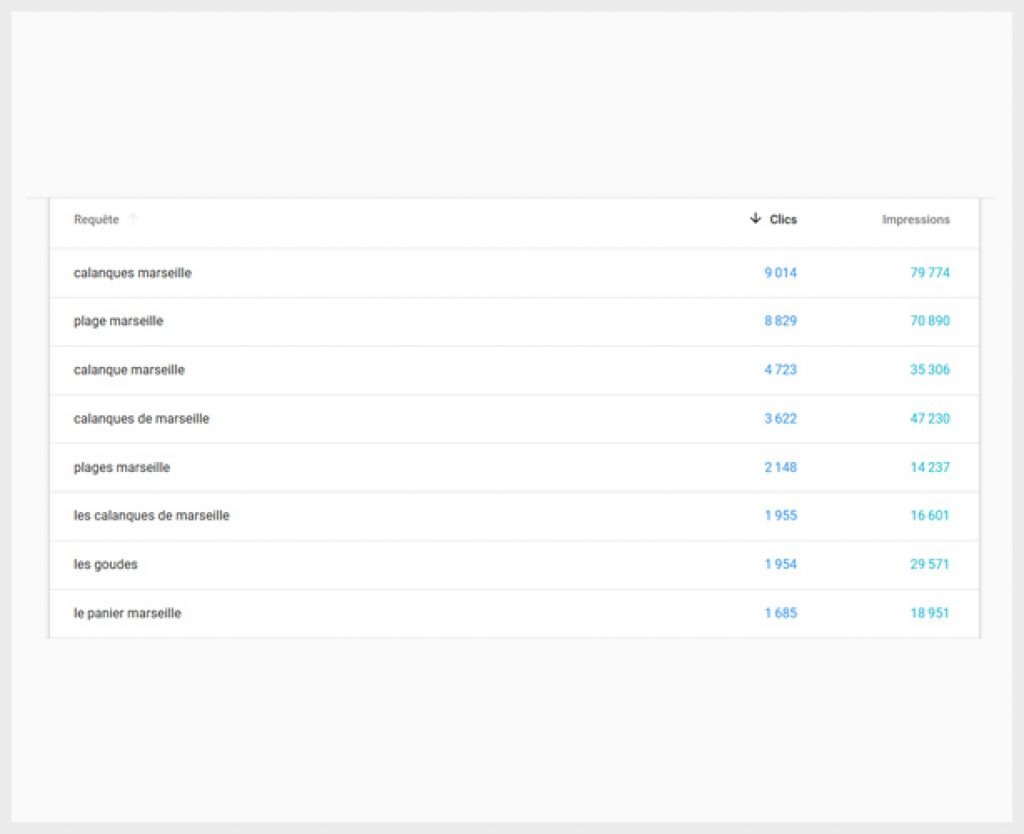The image size is (1024, 834).
Task: Click the Requête column header text
Action: [96, 219]
